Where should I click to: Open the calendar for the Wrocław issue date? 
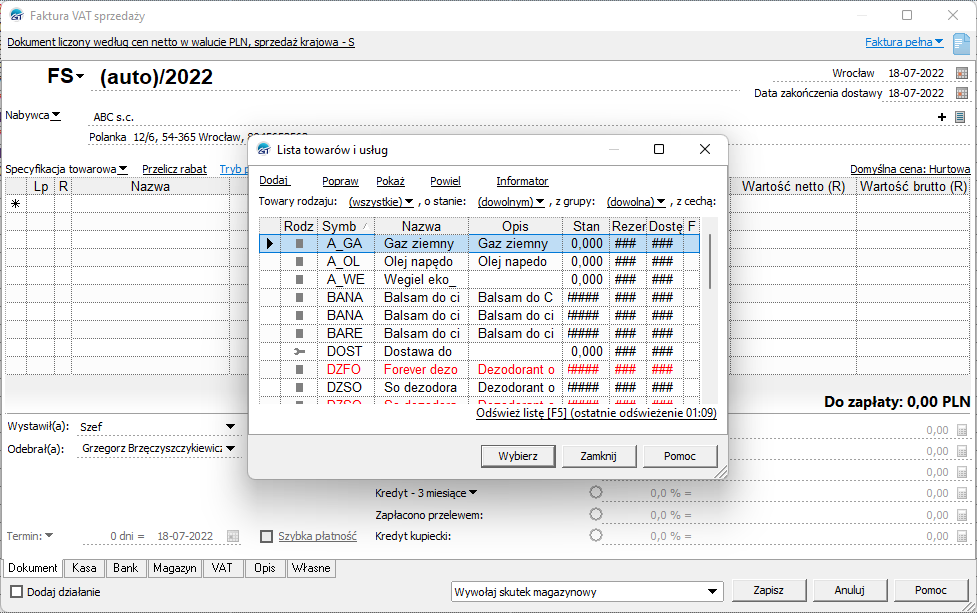961,73
